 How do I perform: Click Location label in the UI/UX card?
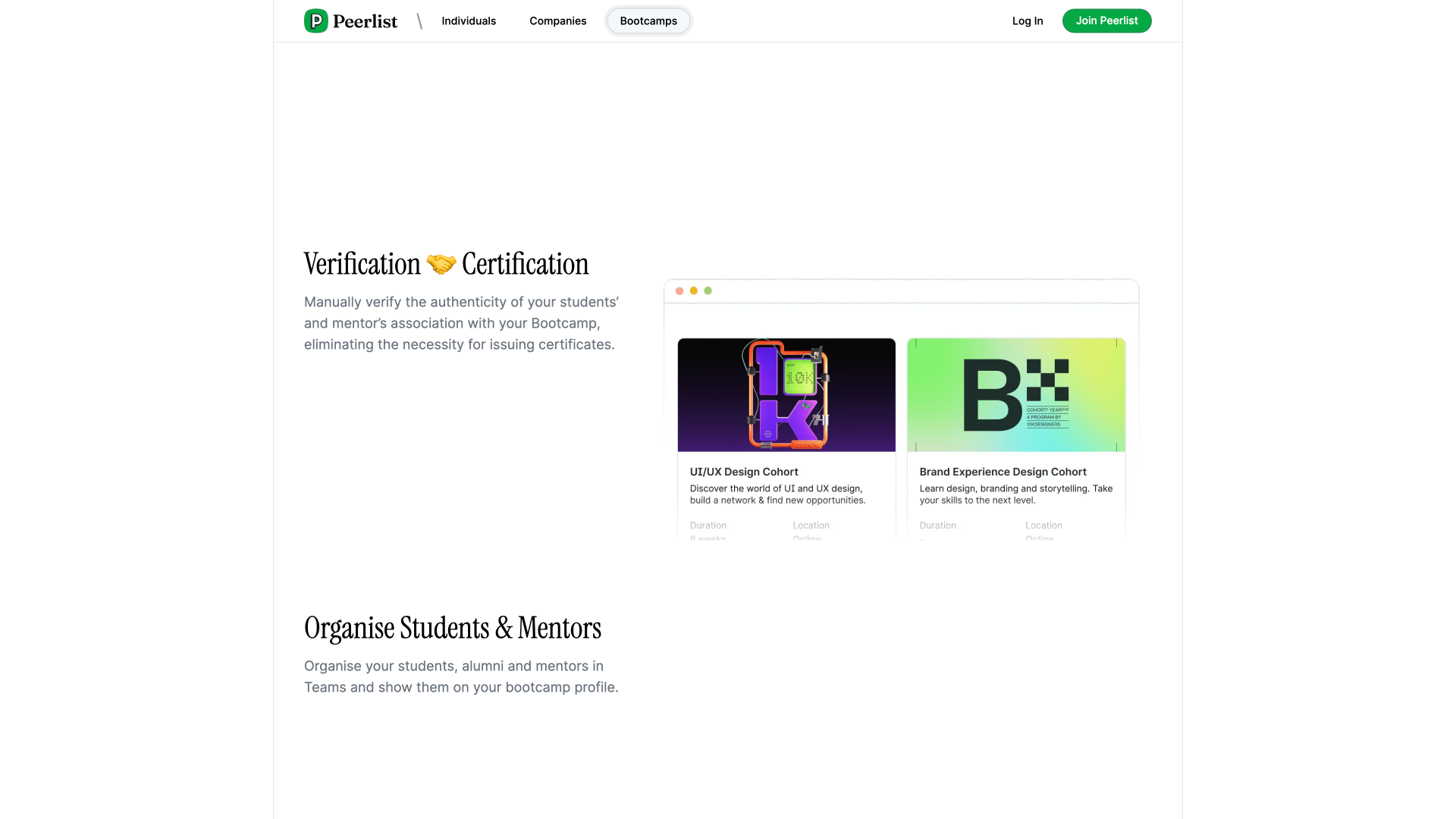click(x=811, y=526)
